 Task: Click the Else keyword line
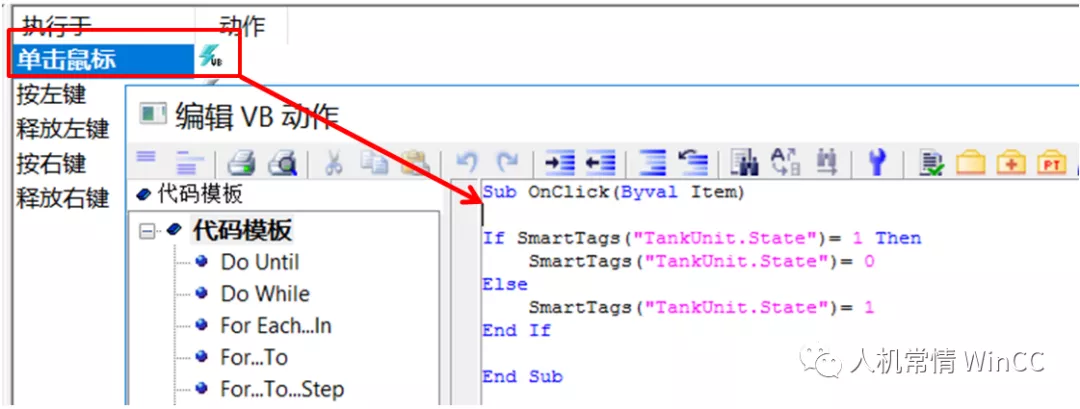(x=505, y=284)
